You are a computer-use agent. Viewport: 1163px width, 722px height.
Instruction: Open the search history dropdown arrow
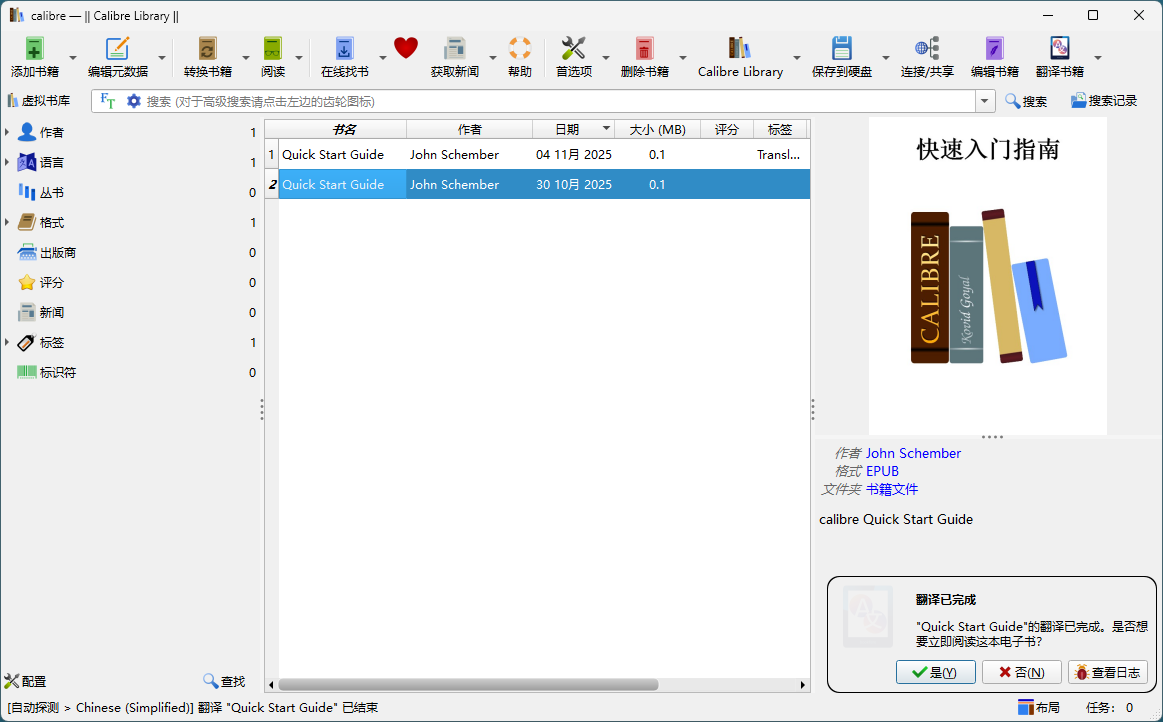click(x=985, y=101)
